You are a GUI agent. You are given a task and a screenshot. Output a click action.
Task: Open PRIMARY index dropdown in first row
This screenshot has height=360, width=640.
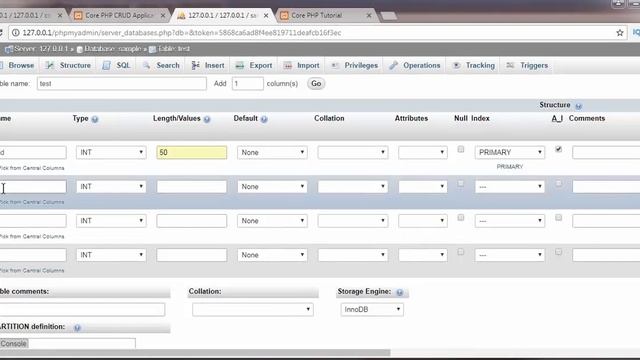509,152
